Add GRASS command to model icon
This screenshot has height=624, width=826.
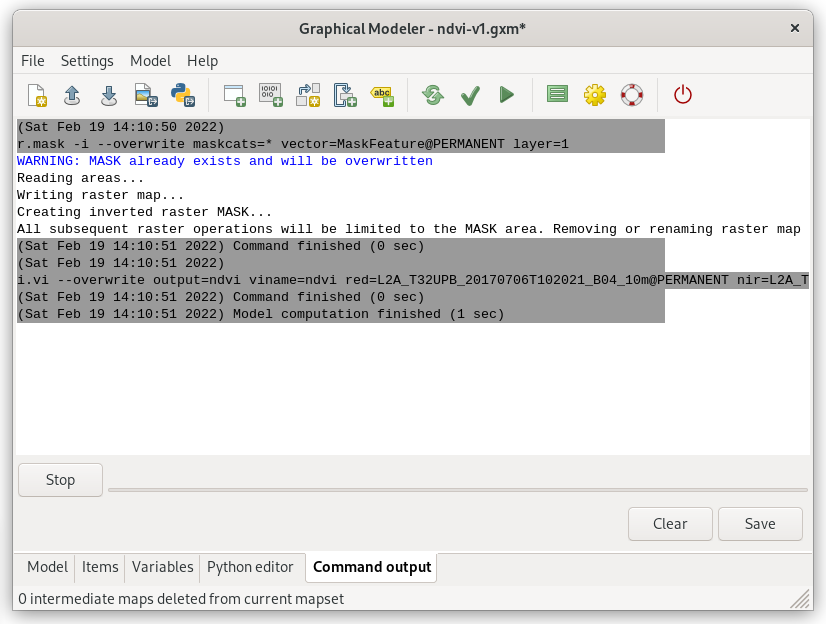pyautogui.click(x=234, y=95)
